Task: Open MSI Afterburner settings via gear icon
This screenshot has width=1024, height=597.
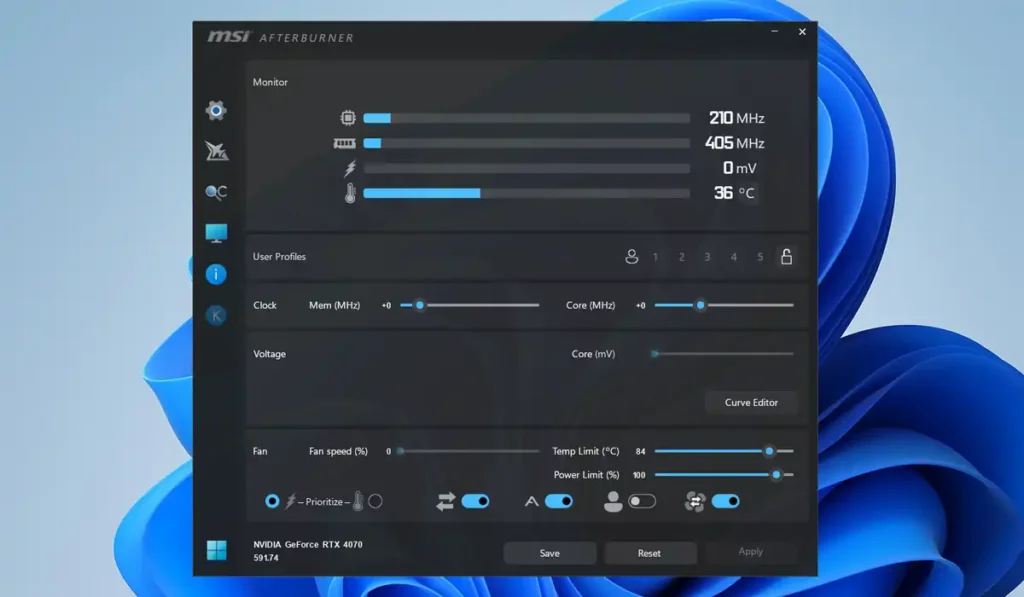Action: point(216,110)
